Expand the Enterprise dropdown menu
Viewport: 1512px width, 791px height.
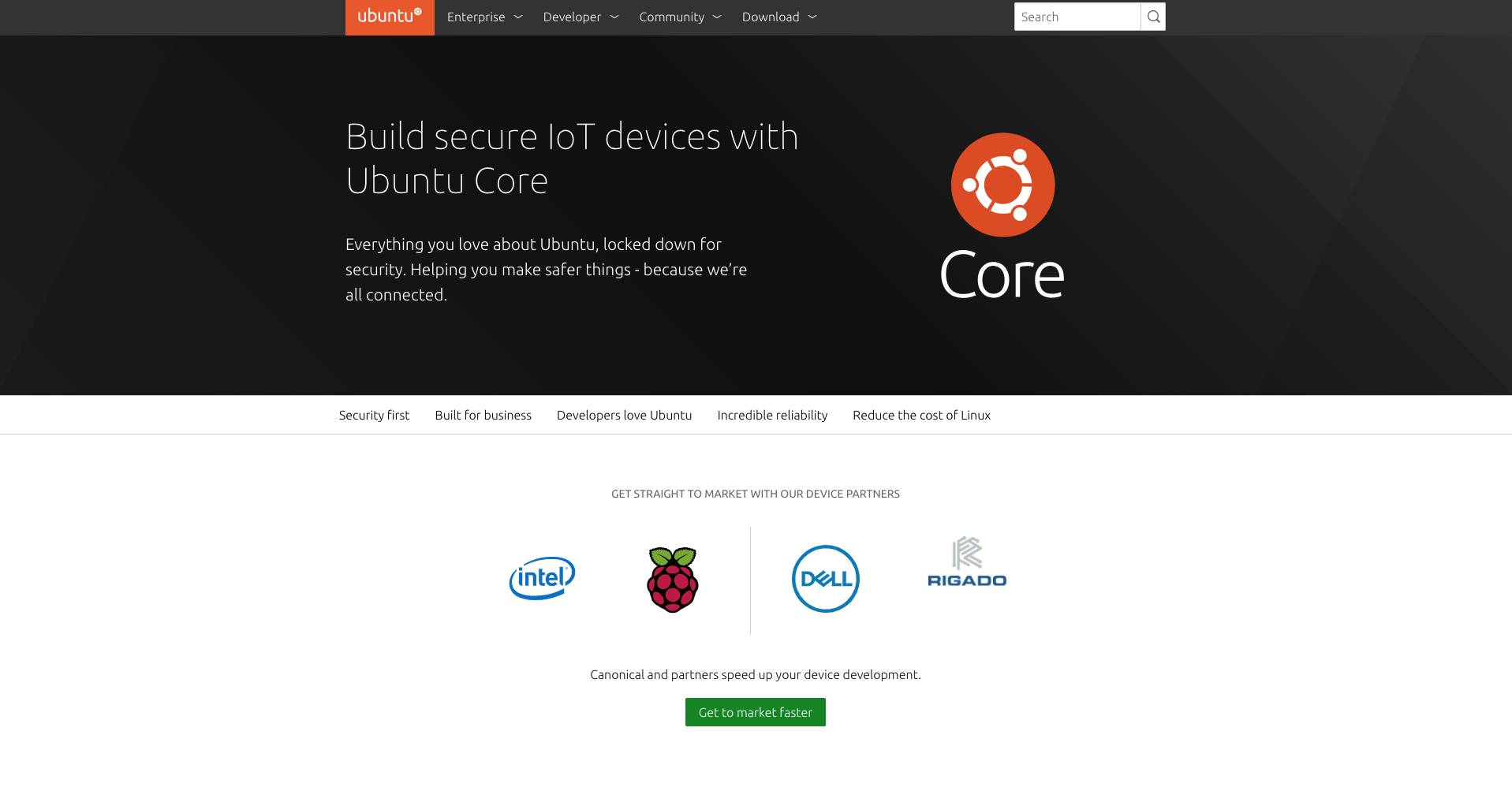click(x=483, y=17)
